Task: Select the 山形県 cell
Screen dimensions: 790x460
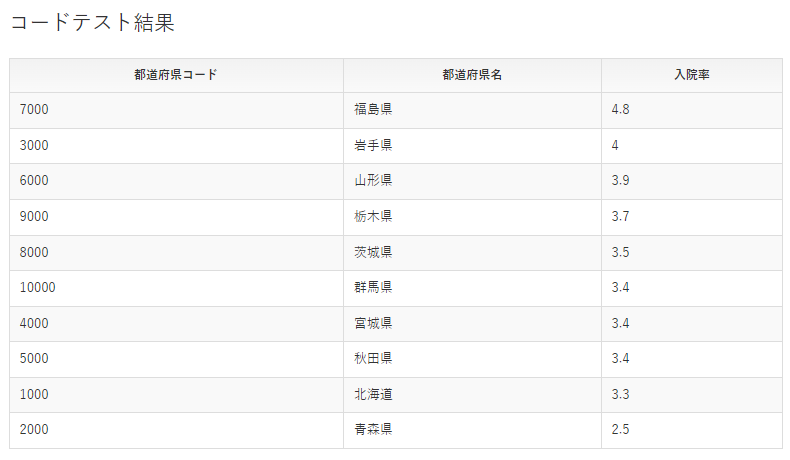Action: pos(472,181)
